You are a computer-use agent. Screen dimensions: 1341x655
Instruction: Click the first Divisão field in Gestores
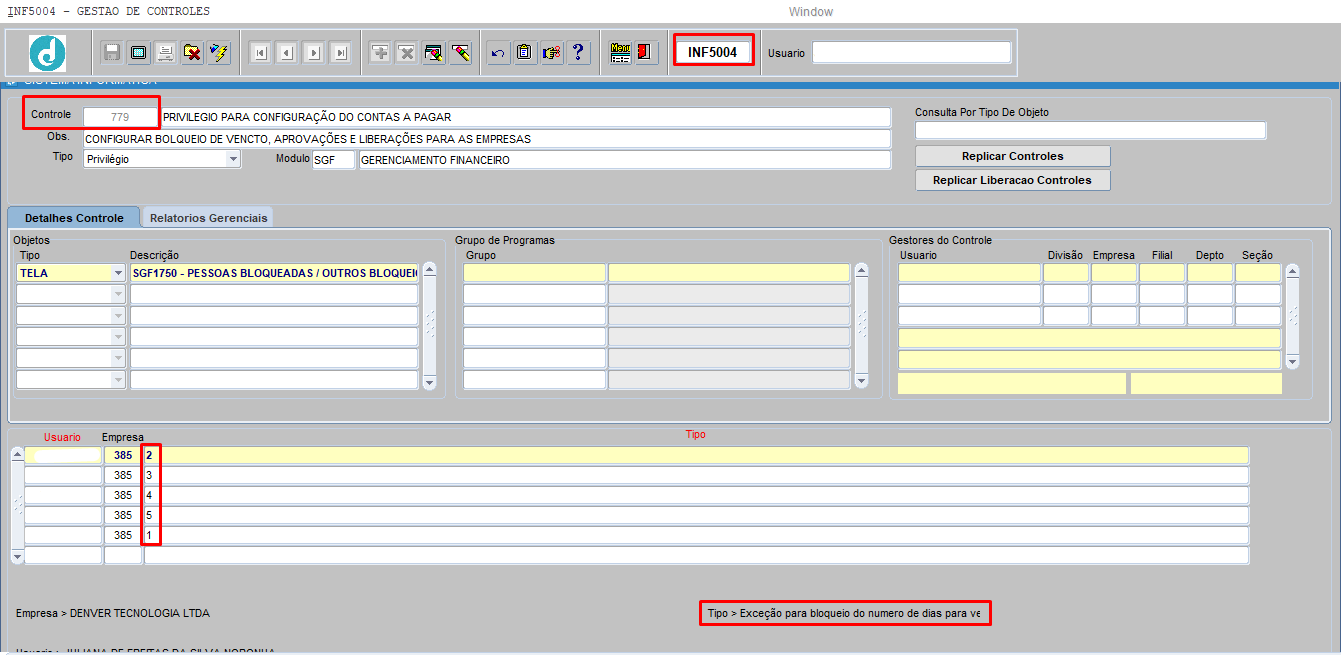1066,273
